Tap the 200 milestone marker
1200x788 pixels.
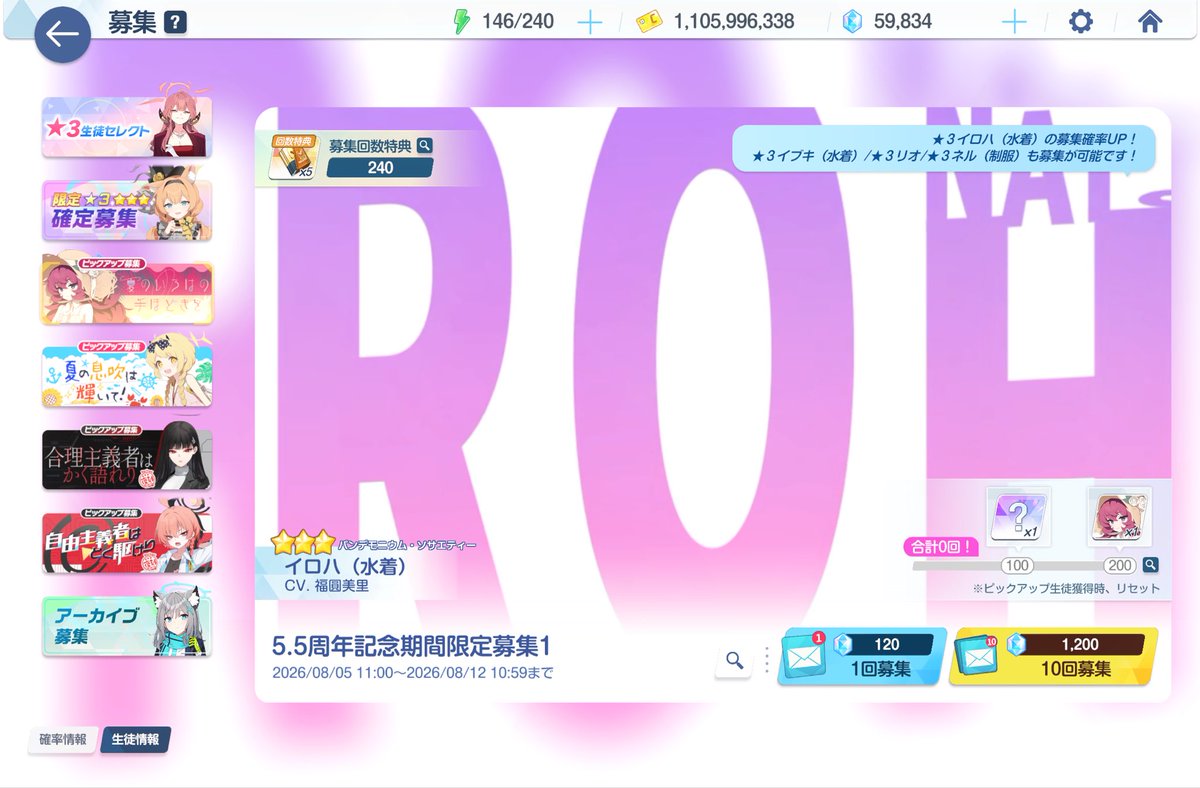[x=1120, y=566]
